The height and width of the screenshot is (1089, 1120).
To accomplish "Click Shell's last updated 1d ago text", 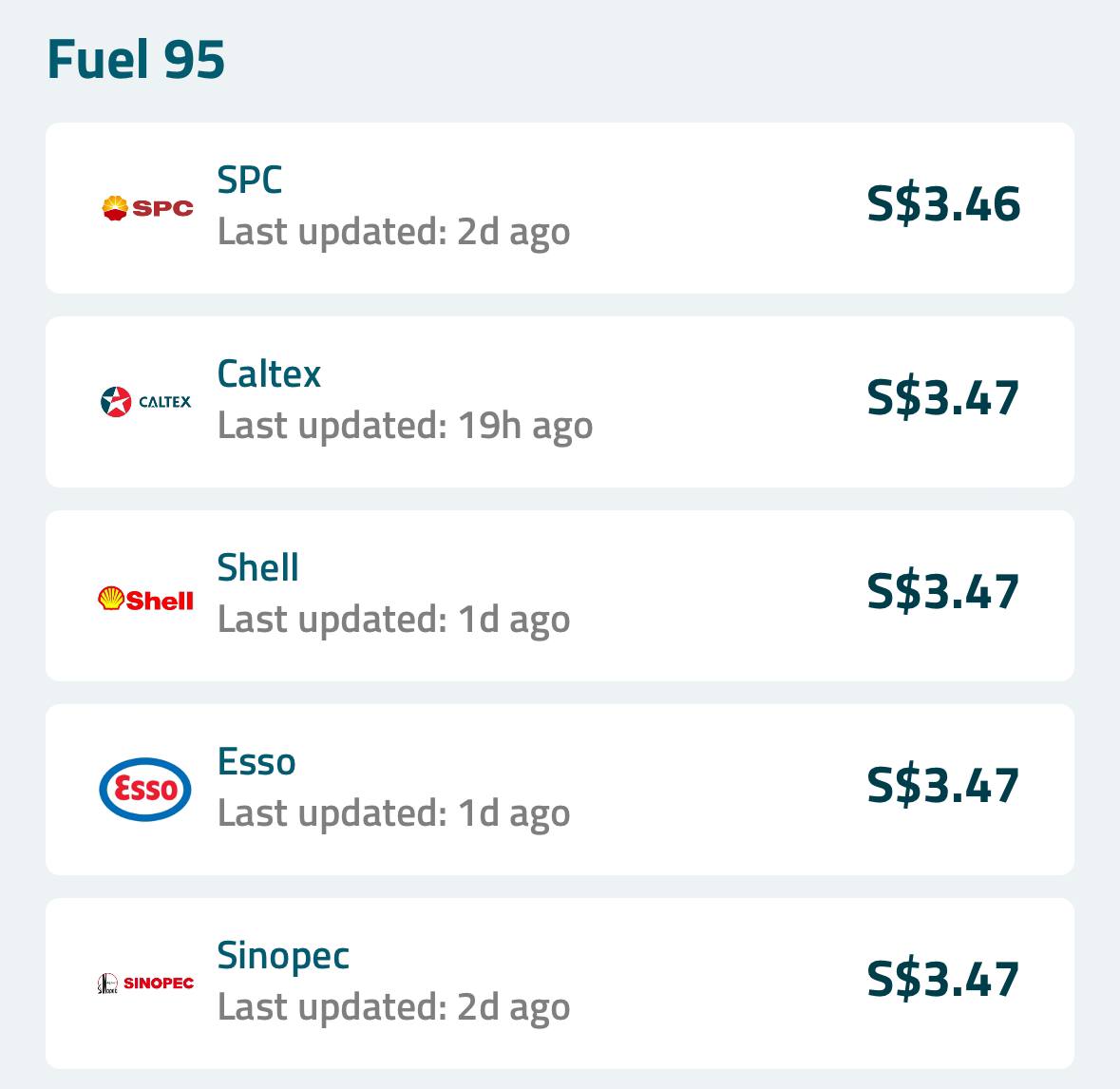I will point(393,620).
